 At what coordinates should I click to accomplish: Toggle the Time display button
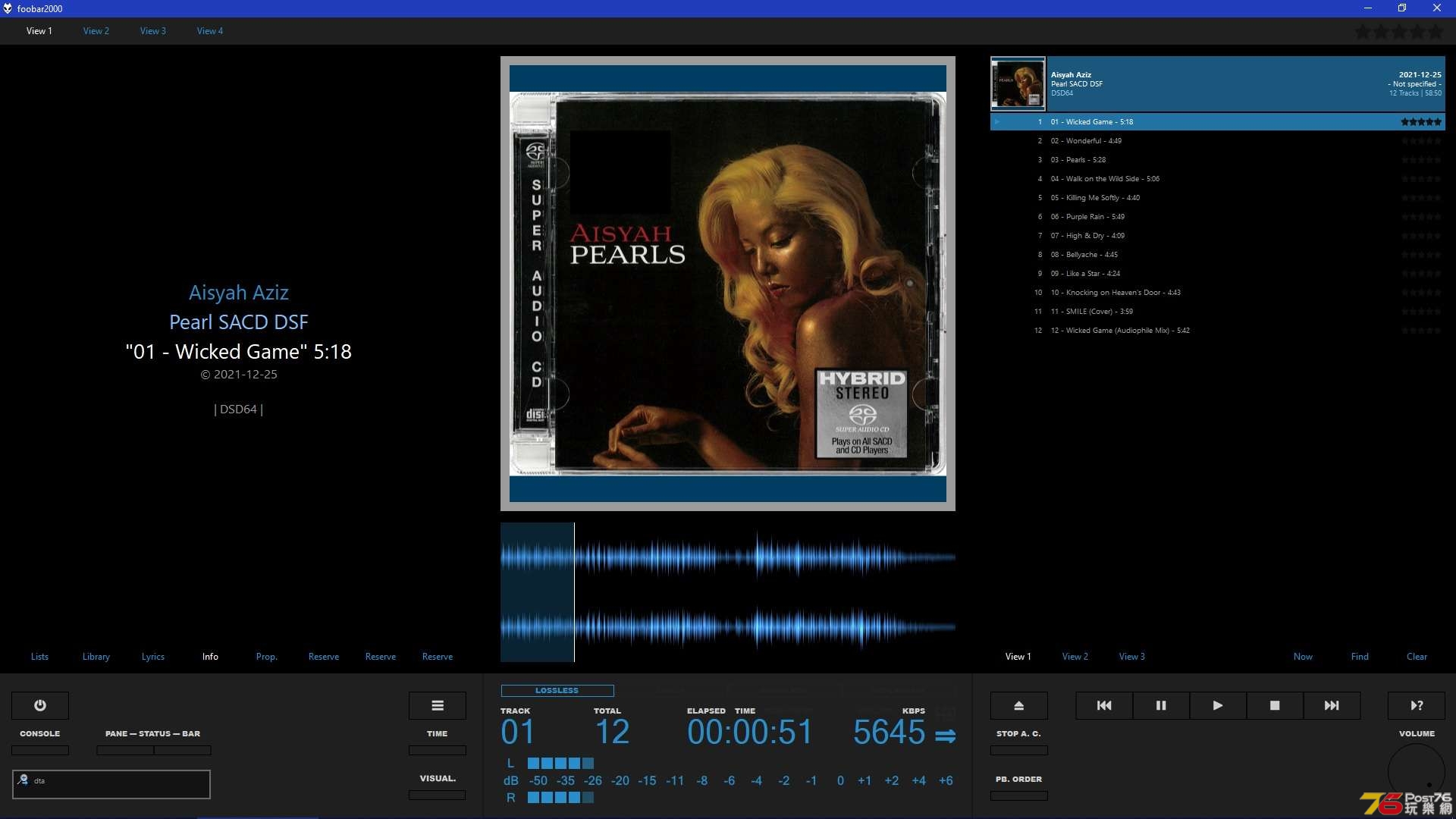(x=438, y=750)
